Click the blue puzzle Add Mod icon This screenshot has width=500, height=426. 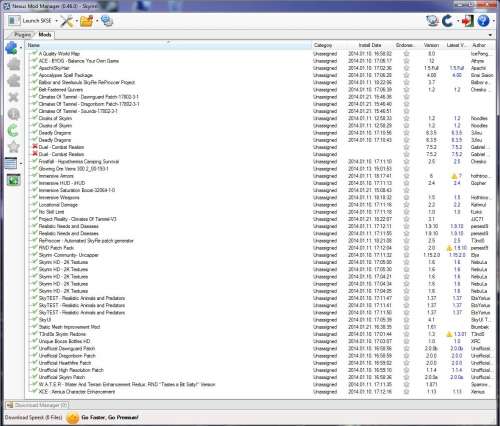pos(12,48)
